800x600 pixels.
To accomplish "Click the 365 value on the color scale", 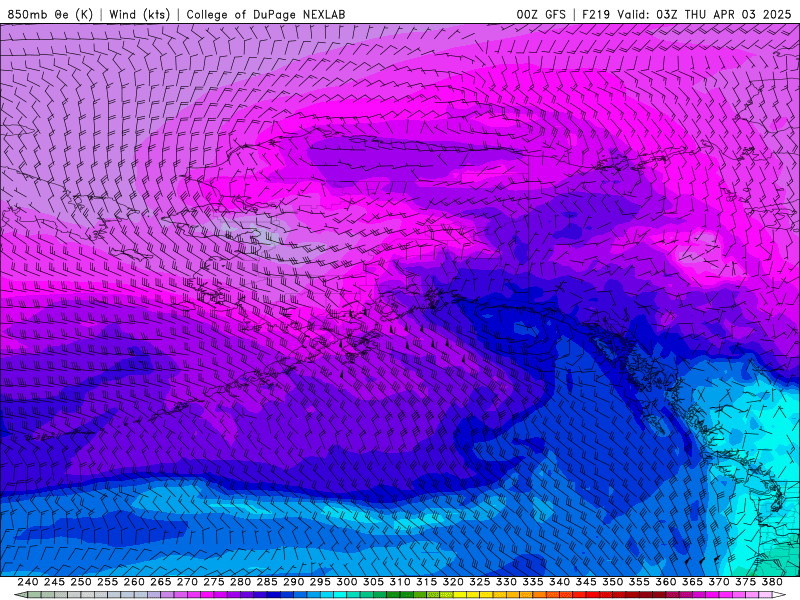I will click(692, 582).
